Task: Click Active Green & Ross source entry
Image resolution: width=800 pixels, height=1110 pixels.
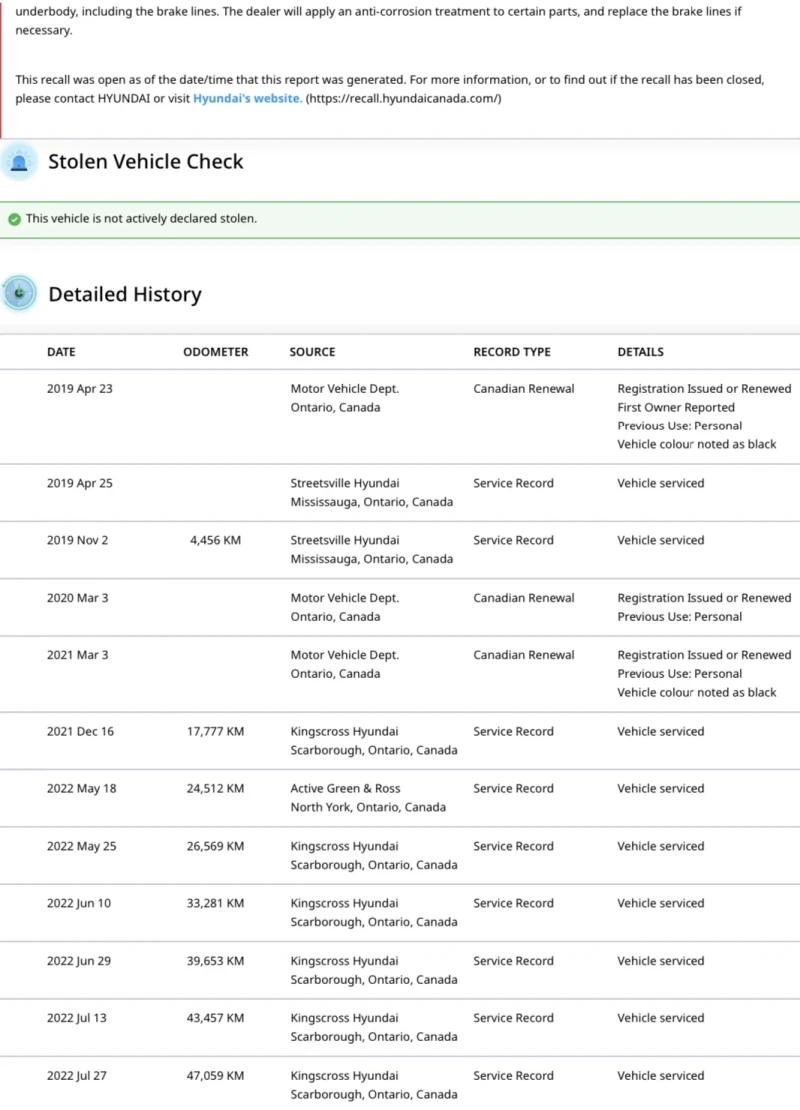Action: coord(345,788)
